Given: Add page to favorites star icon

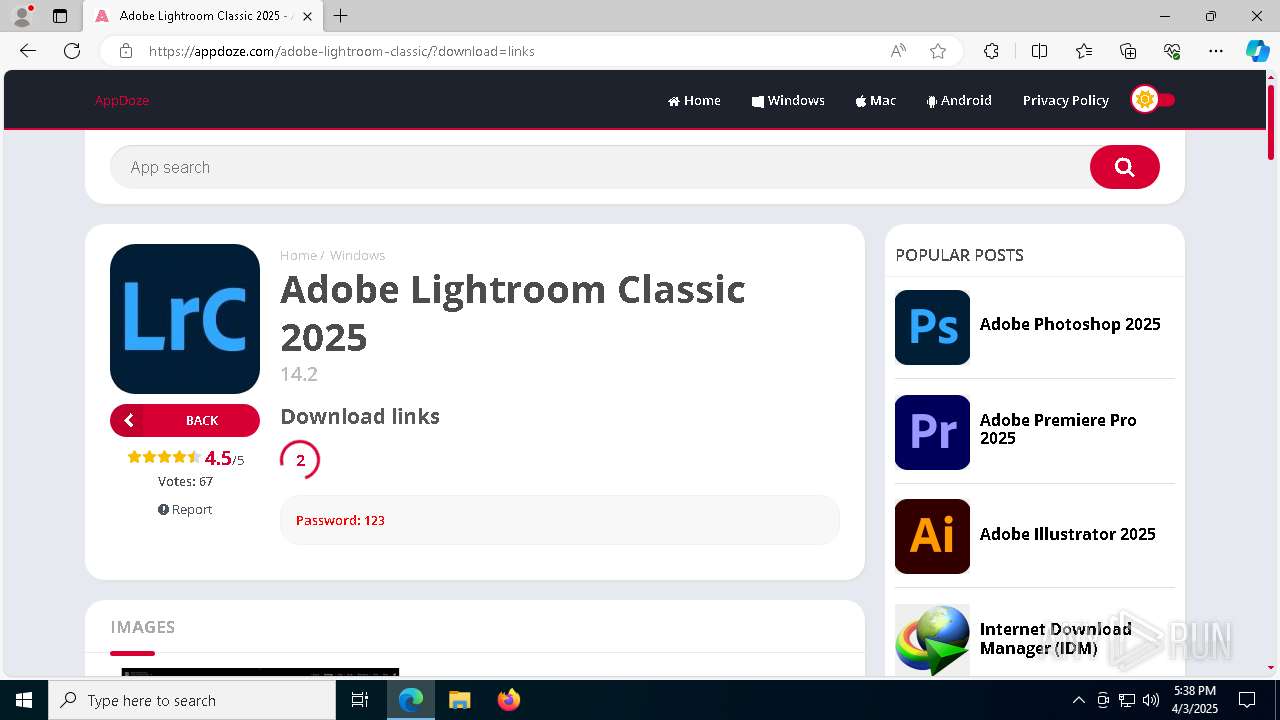Looking at the screenshot, I should 938,51.
